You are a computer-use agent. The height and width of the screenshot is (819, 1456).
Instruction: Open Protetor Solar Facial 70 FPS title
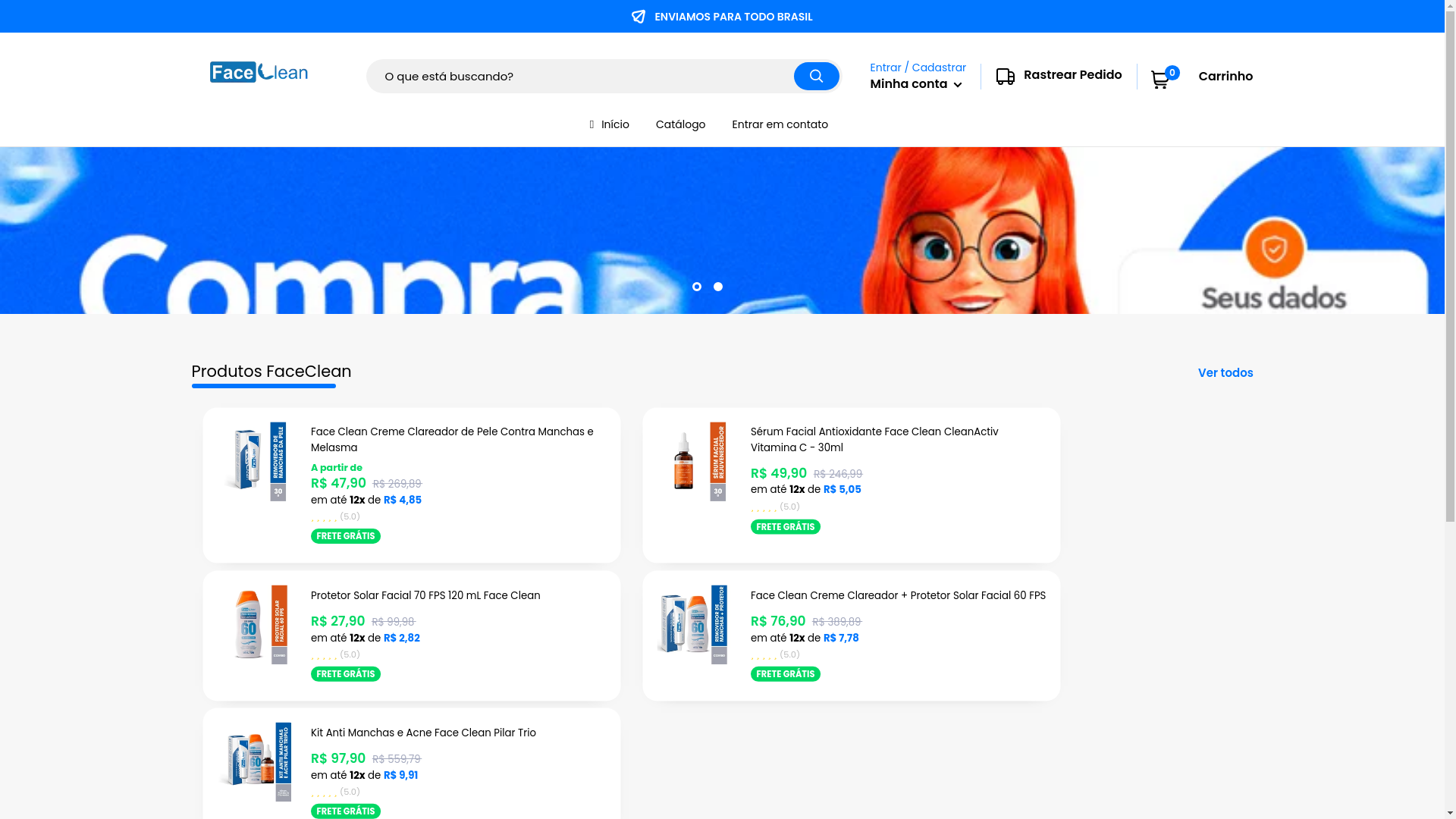pyautogui.click(x=425, y=596)
